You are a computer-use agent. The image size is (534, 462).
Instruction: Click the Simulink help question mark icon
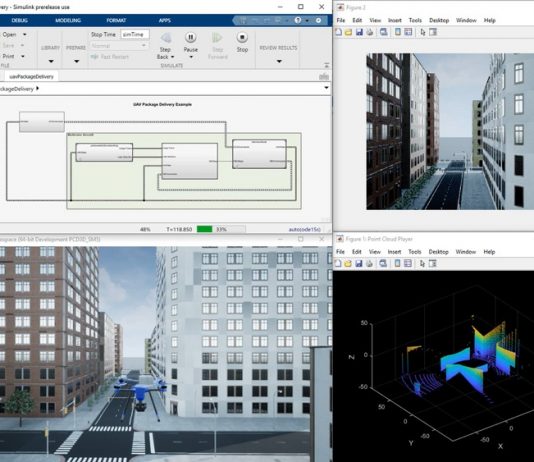(x=298, y=20)
